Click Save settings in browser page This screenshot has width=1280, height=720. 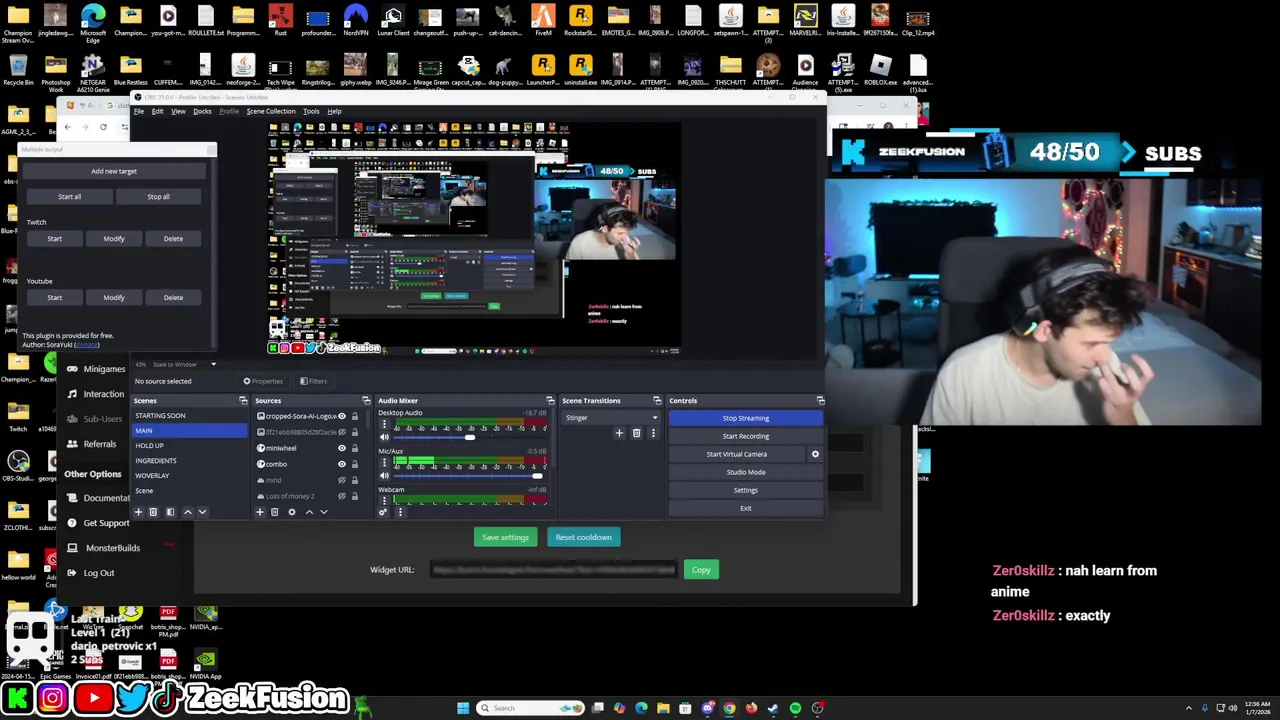pos(505,537)
